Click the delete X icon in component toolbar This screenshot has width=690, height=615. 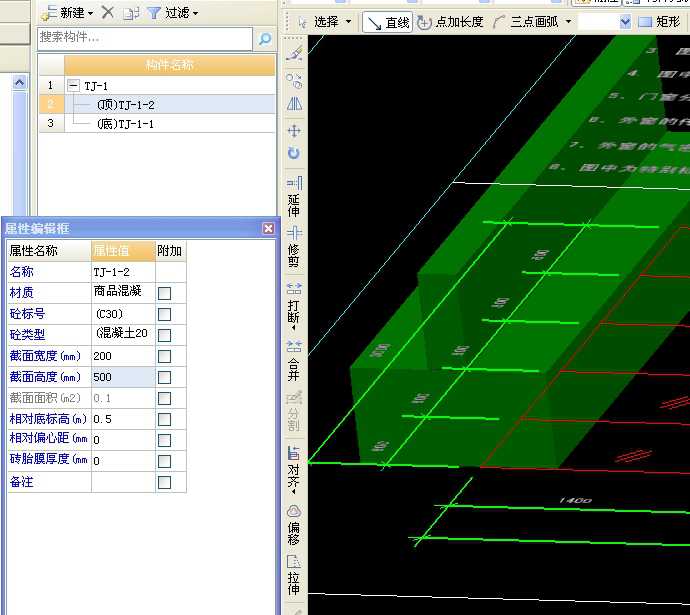pos(107,12)
